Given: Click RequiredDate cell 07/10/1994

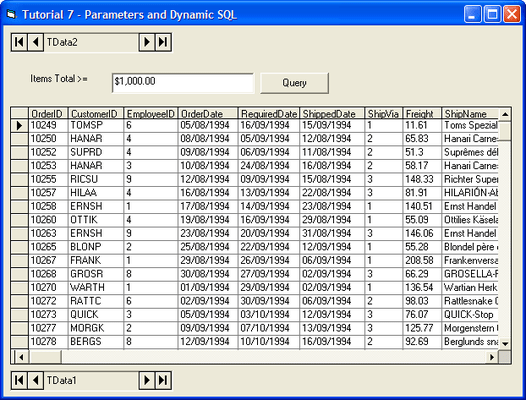Looking at the screenshot, I should [269, 329].
